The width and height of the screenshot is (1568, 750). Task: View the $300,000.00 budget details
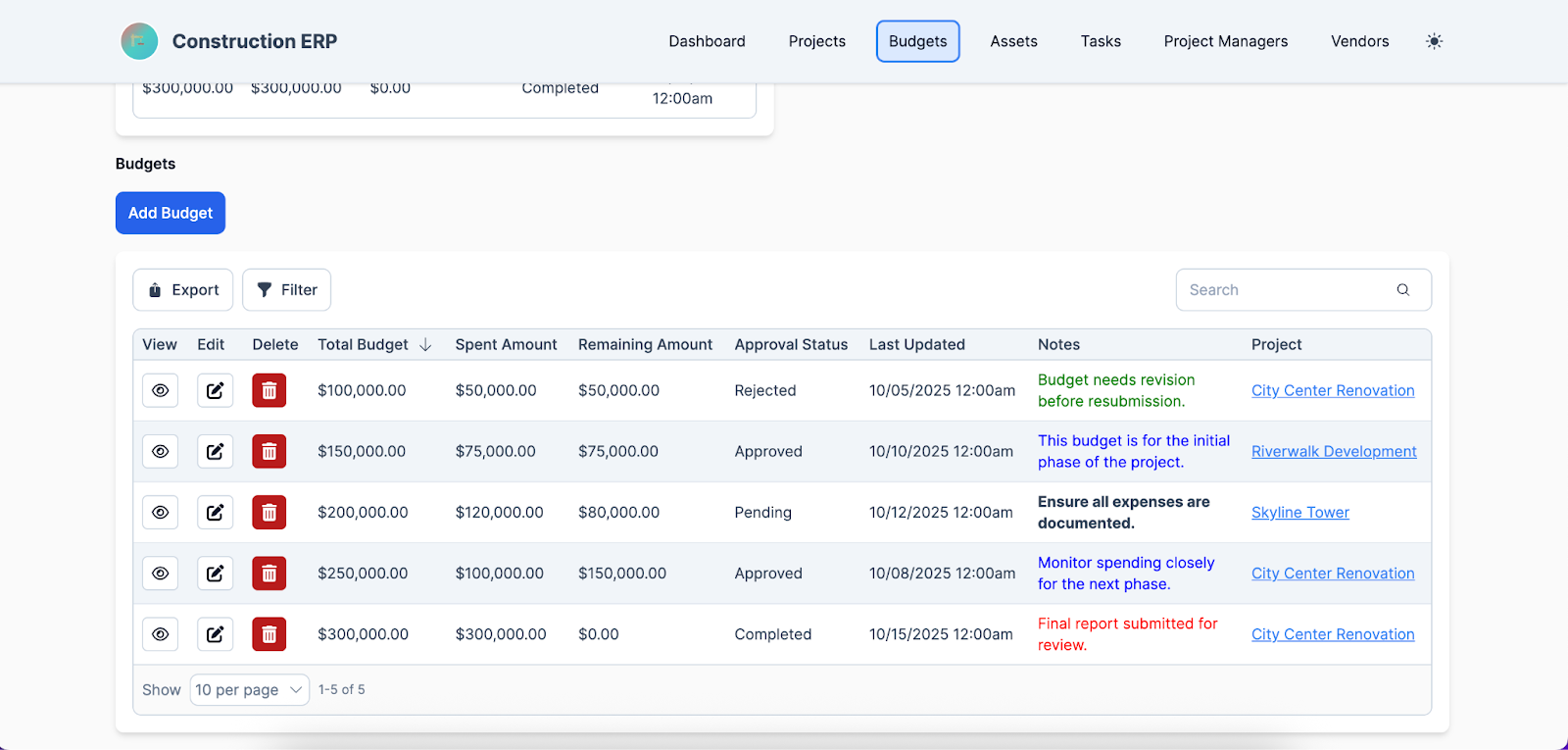(161, 634)
